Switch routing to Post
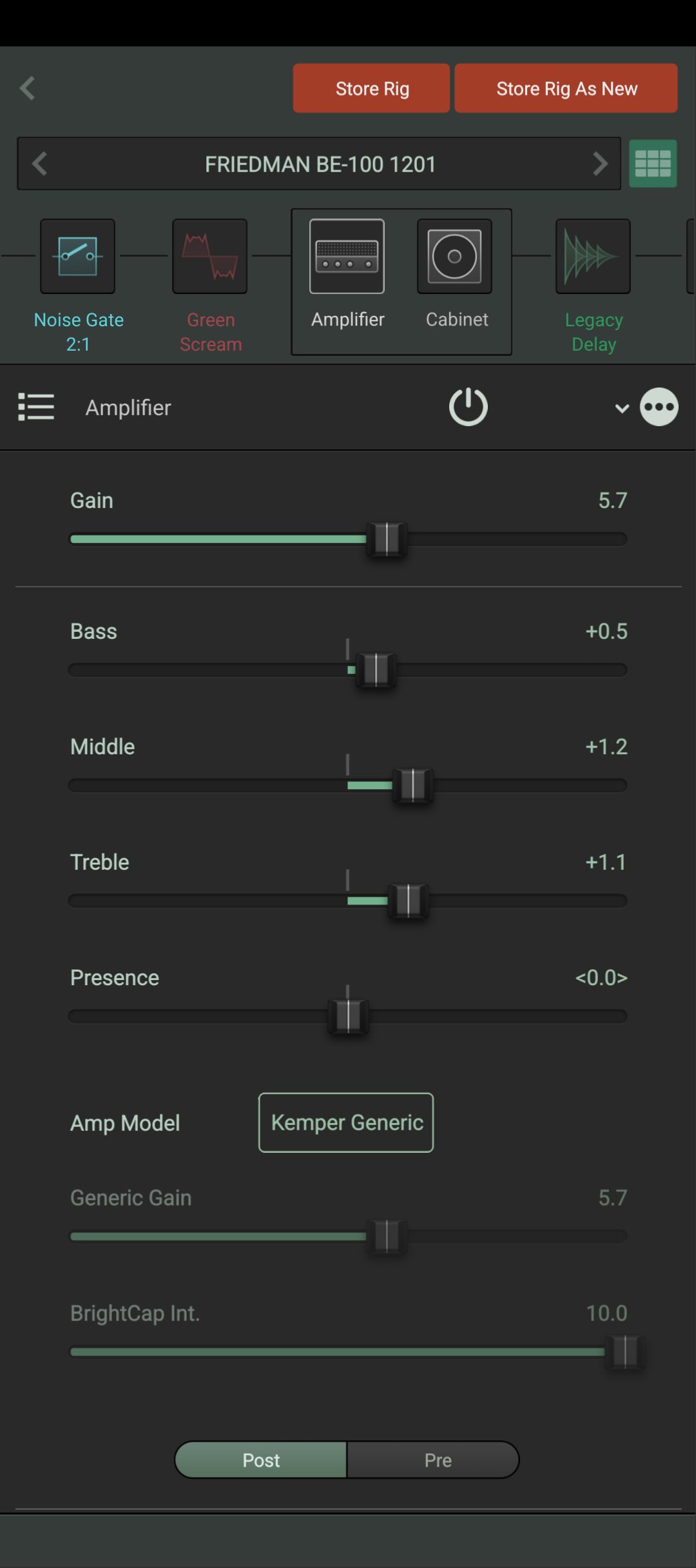The image size is (696, 1568). coord(261,1460)
